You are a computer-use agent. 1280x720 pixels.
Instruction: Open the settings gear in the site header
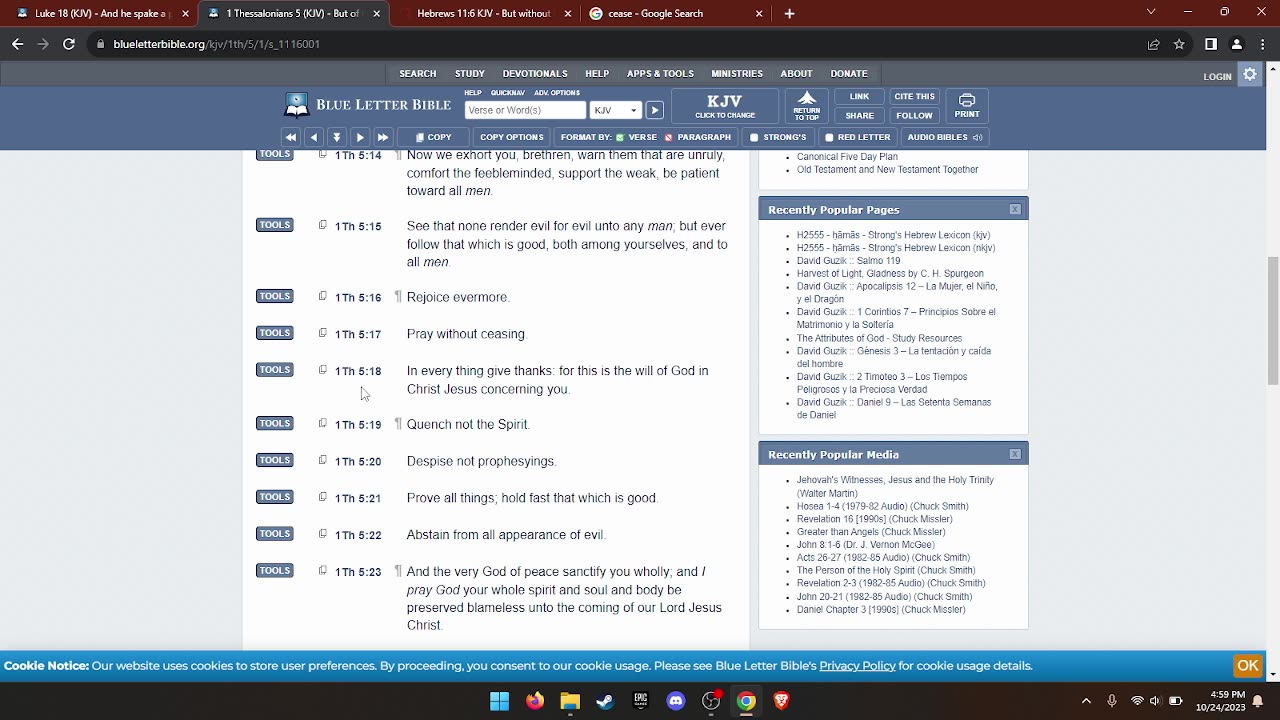coord(1250,74)
